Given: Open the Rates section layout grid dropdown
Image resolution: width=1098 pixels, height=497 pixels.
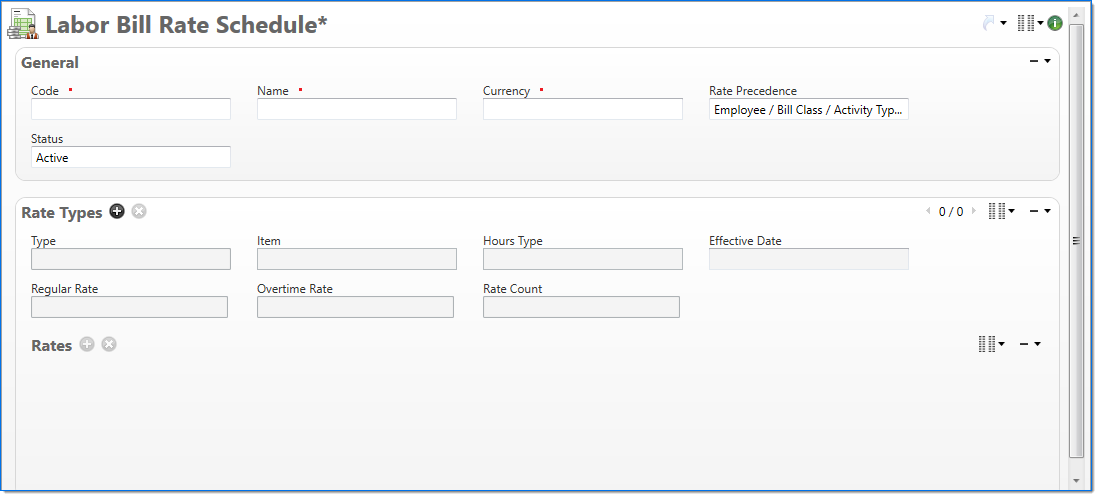Looking at the screenshot, I should [990, 344].
